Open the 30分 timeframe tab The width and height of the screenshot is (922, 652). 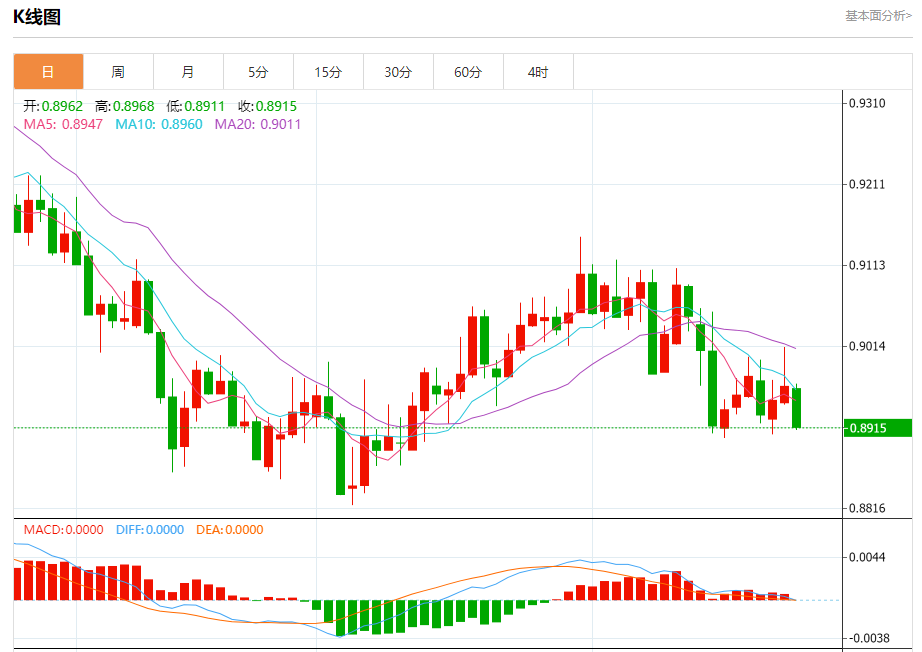click(x=398, y=72)
